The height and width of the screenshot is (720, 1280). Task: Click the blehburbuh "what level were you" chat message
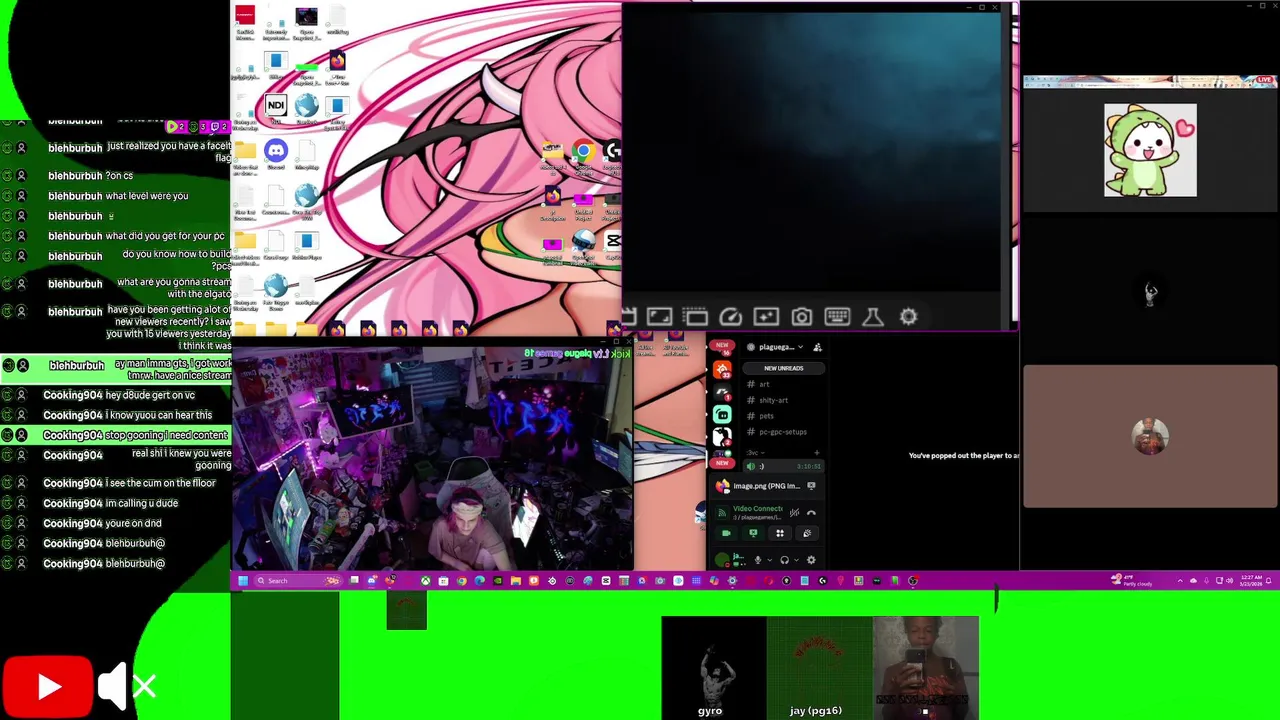(x=116, y=196)
